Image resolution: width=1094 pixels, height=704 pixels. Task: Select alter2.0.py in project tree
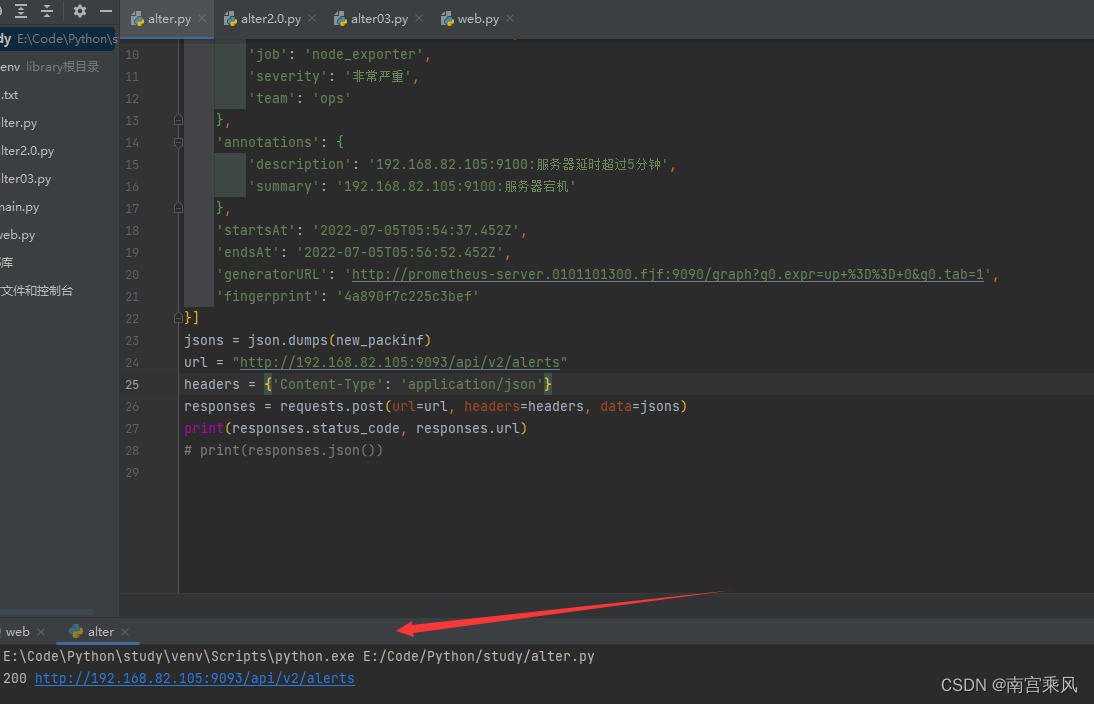27,151
